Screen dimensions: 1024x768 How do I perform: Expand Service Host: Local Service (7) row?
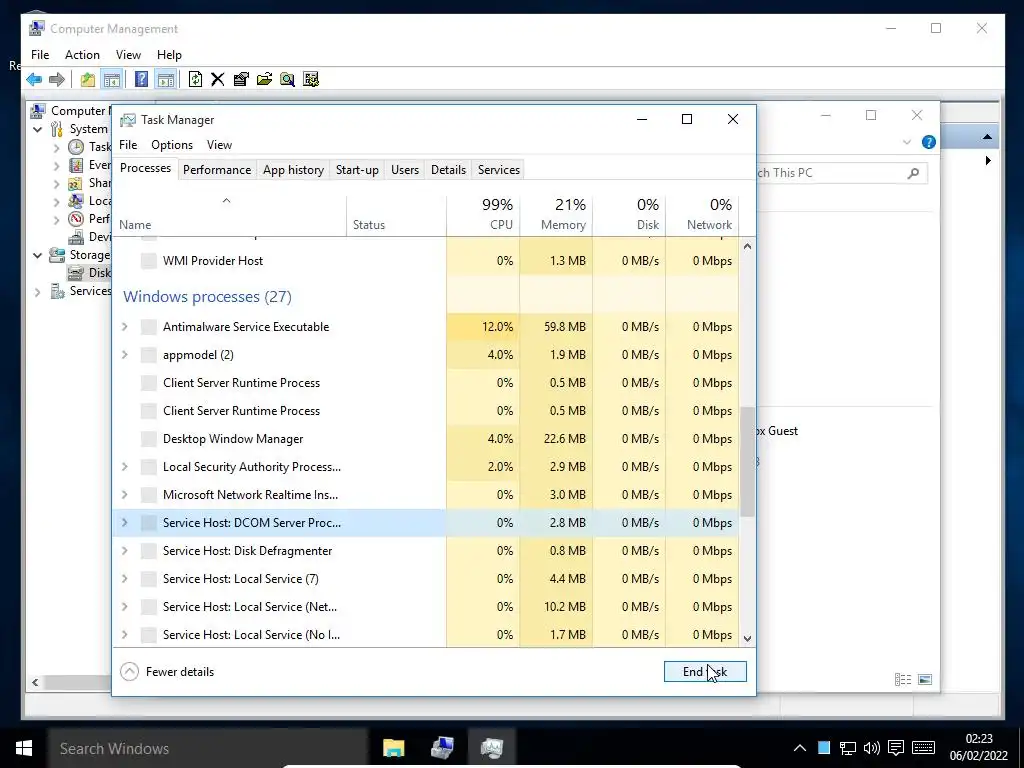[125, 579]
